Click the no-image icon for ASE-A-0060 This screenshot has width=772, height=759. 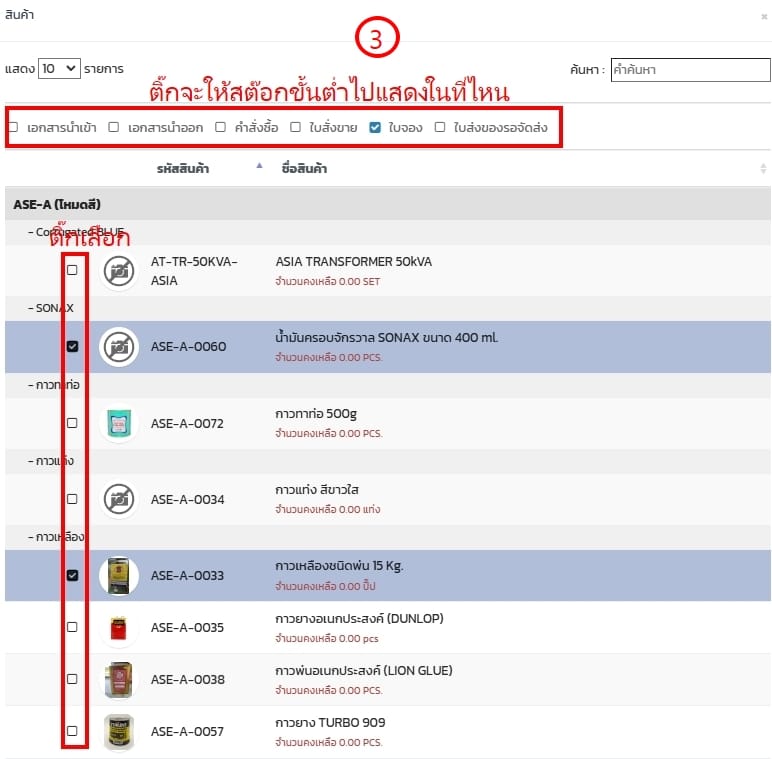[x=119, y=347]
